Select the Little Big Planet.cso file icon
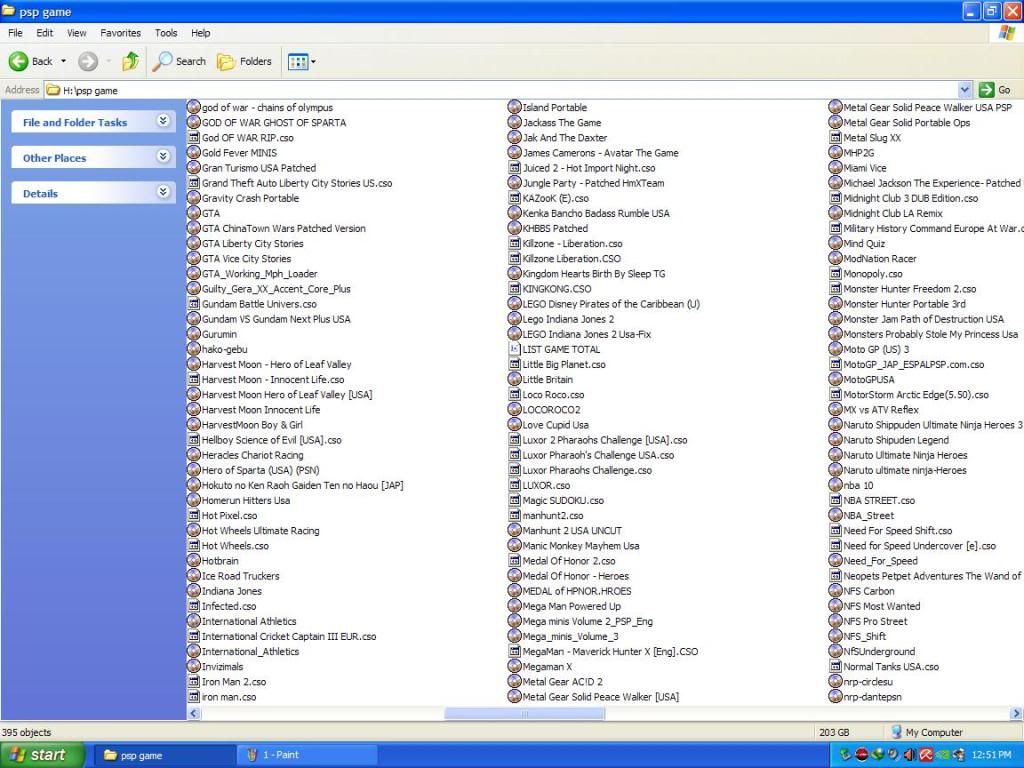 tap(514, 364)
